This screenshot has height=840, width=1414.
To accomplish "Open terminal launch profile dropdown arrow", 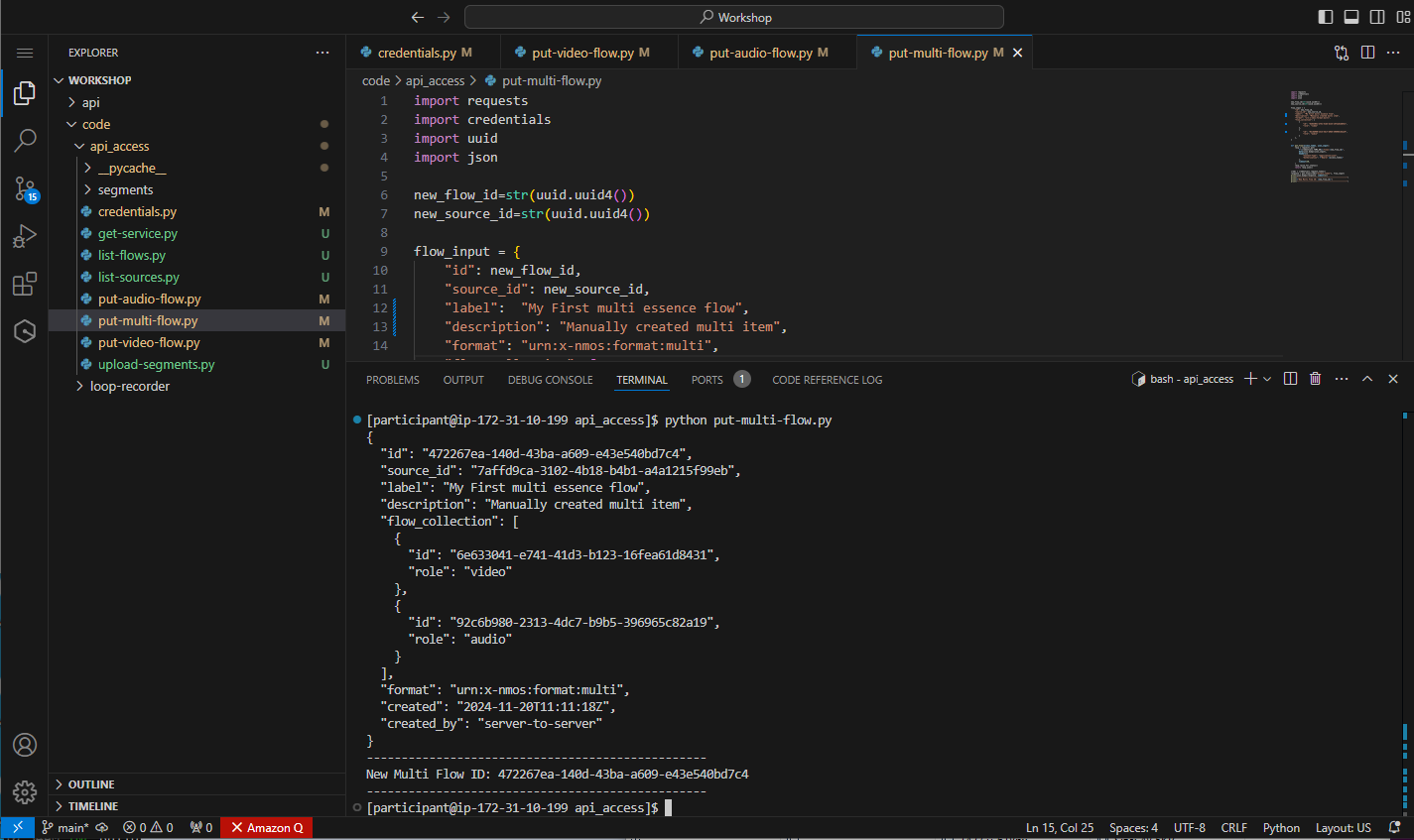I will point(1267,379).
